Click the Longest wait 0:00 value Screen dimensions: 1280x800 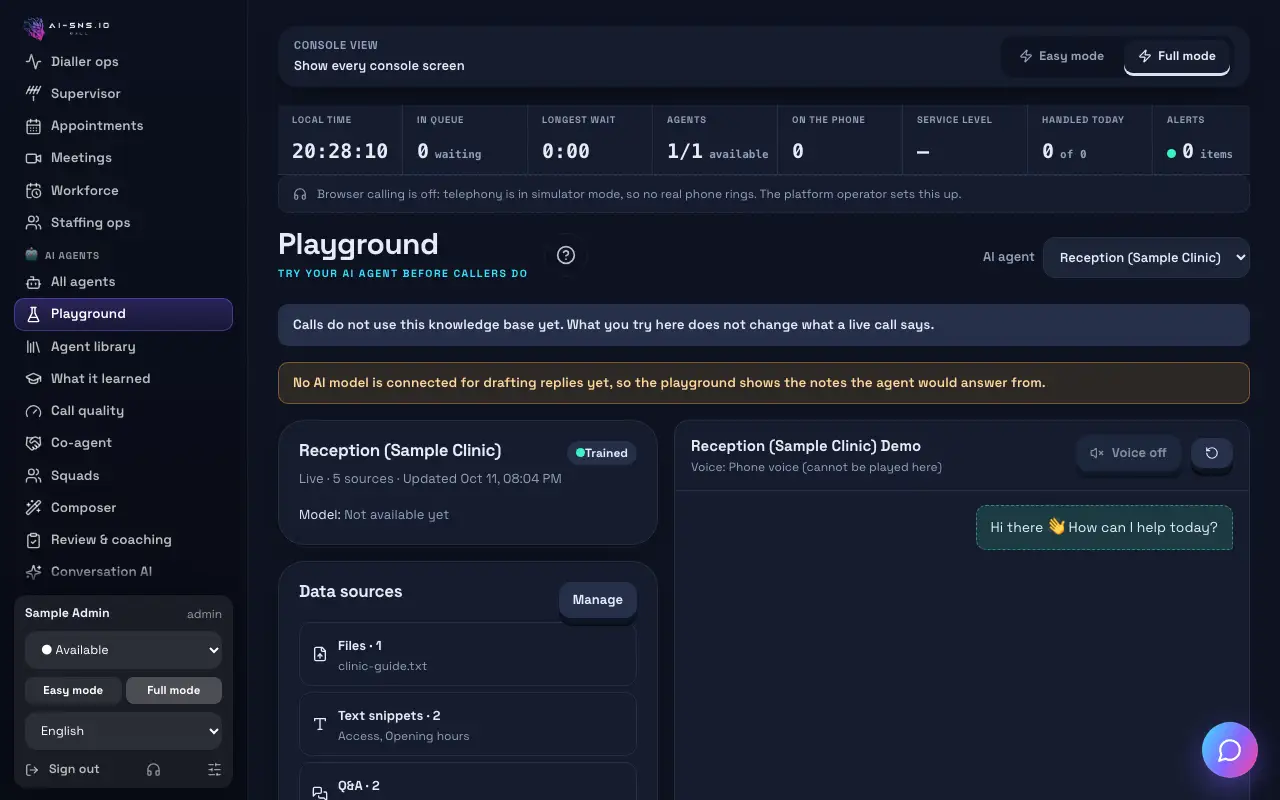point(566,151)
